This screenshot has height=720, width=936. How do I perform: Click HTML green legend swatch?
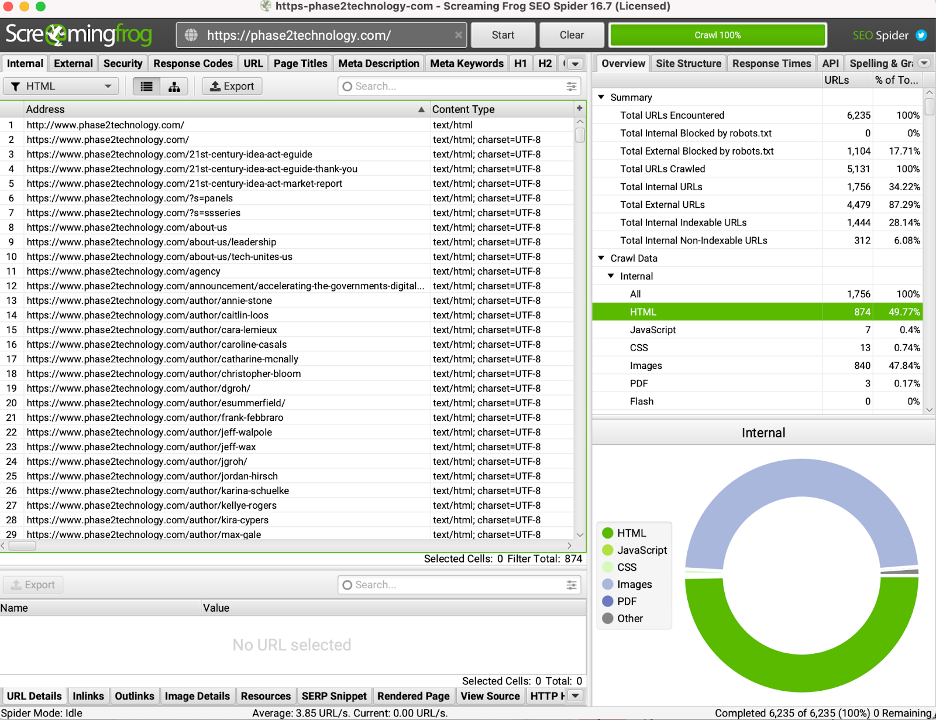click(x=608, y=533)
